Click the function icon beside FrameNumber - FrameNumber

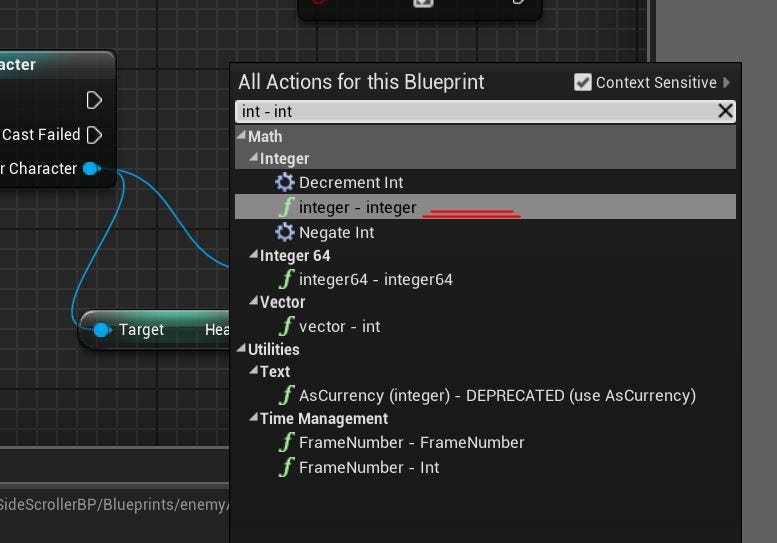pyautogui.click(x=286, y=442)
